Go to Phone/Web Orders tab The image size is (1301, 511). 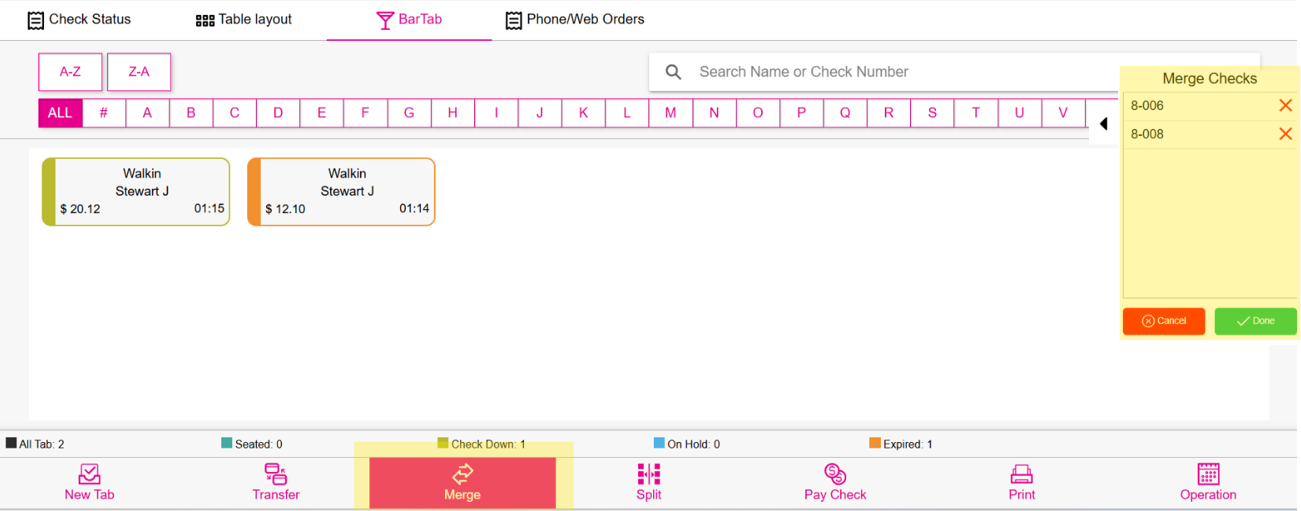[x=574, y=19]
